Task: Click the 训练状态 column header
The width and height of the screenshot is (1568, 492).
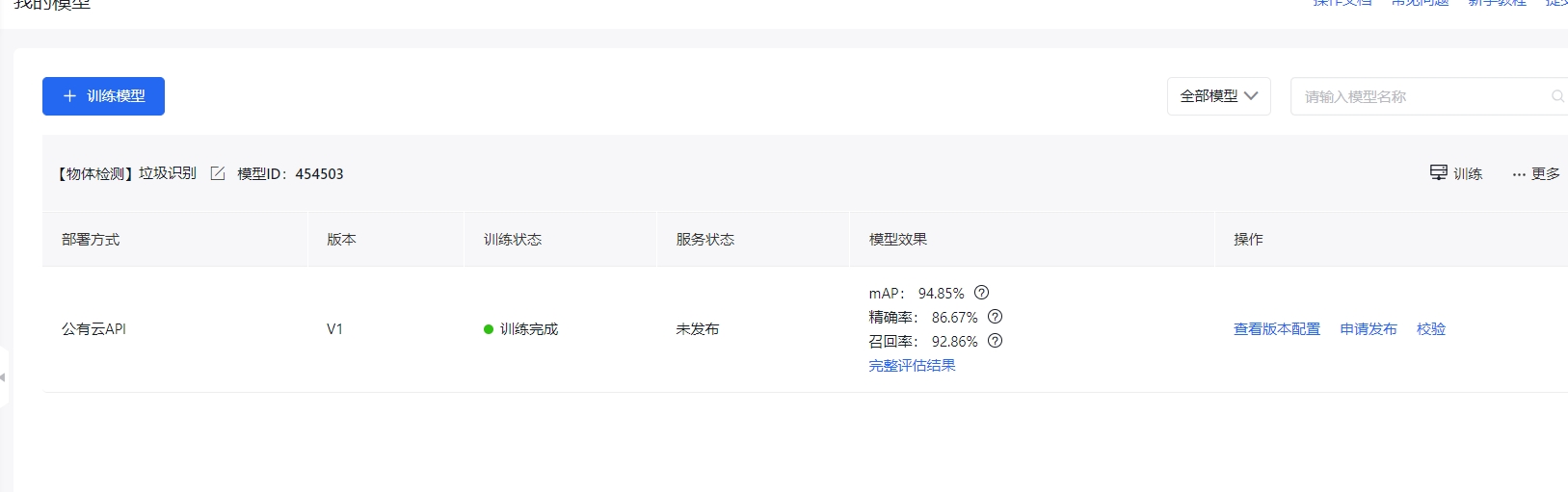Action: point(513,239)
